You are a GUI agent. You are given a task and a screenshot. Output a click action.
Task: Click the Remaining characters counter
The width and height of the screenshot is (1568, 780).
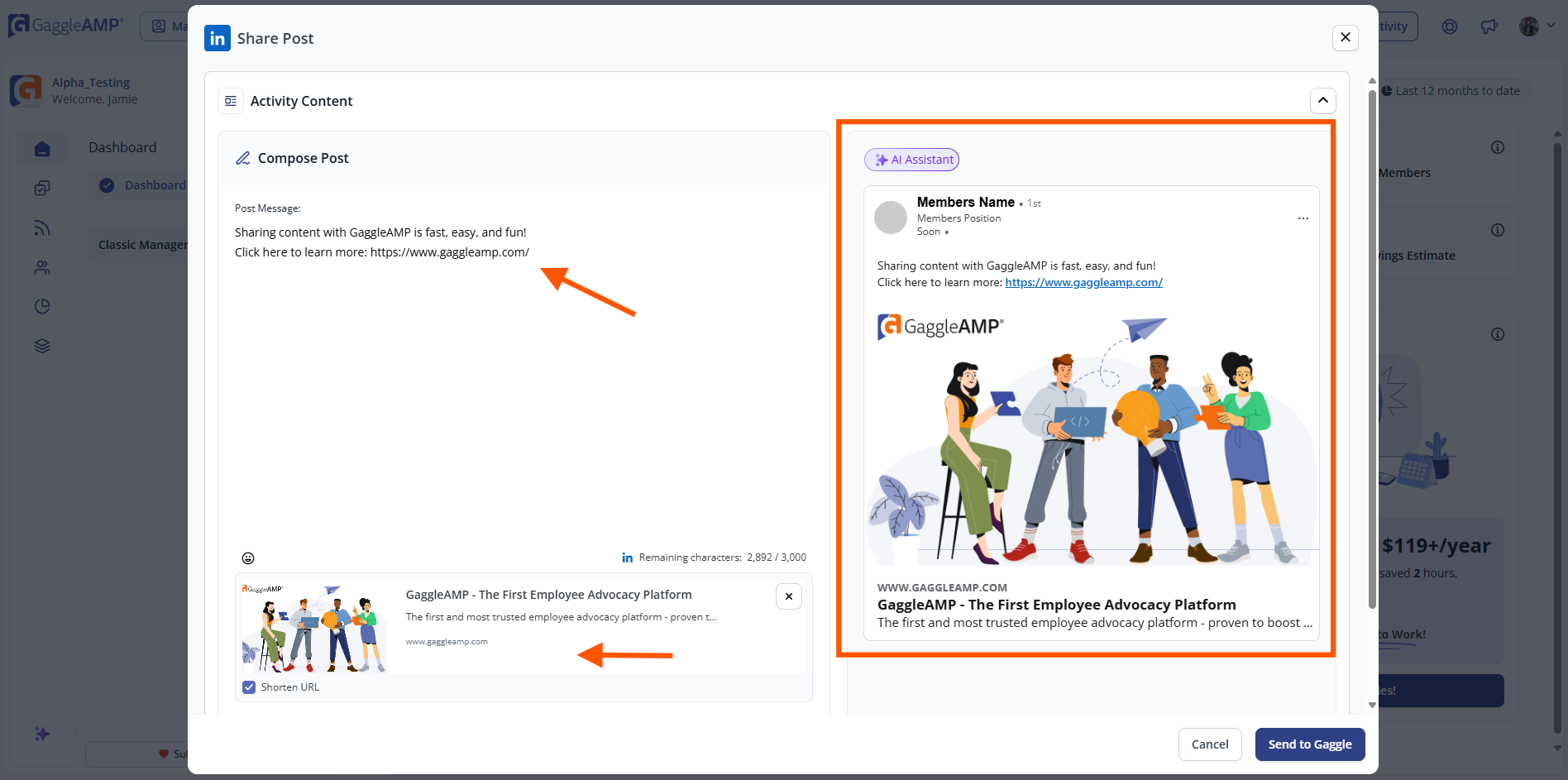click(x=714, y=557)
